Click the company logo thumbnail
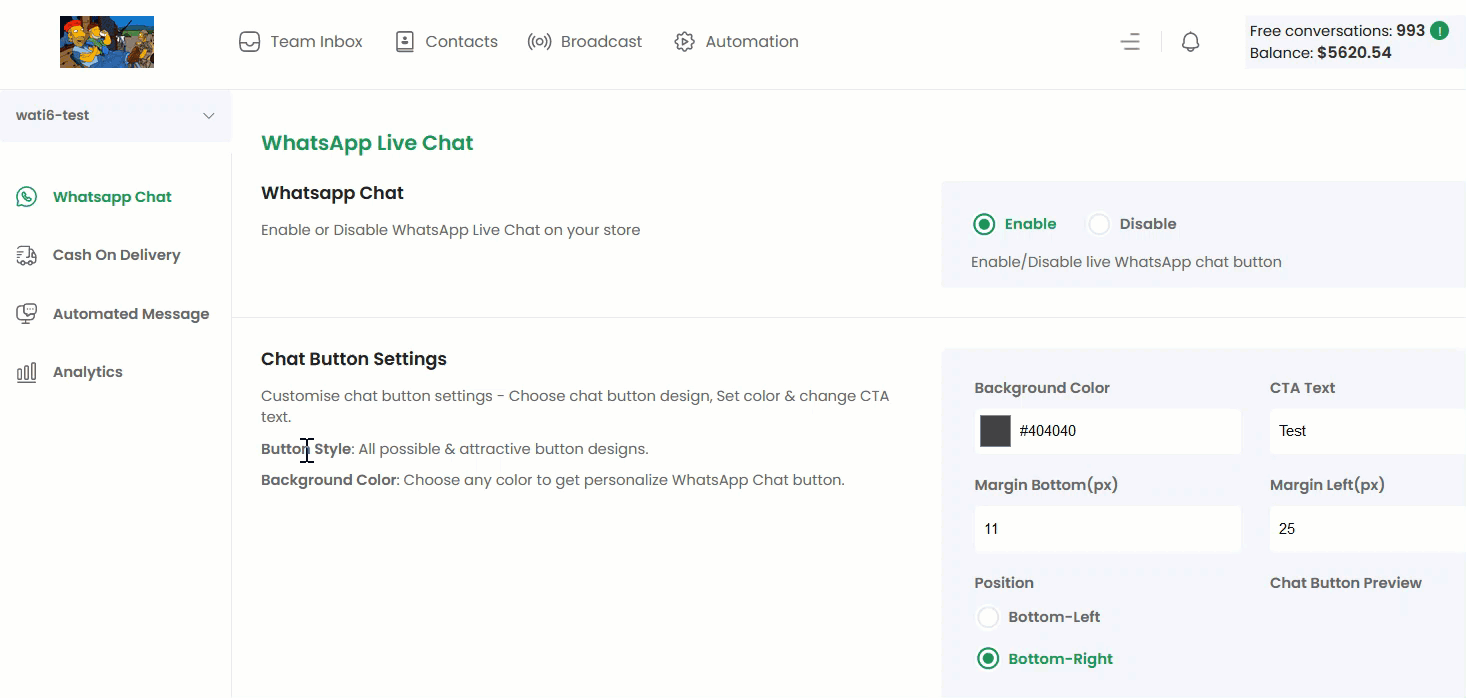 pyautogui.click(x=107, y=42)
